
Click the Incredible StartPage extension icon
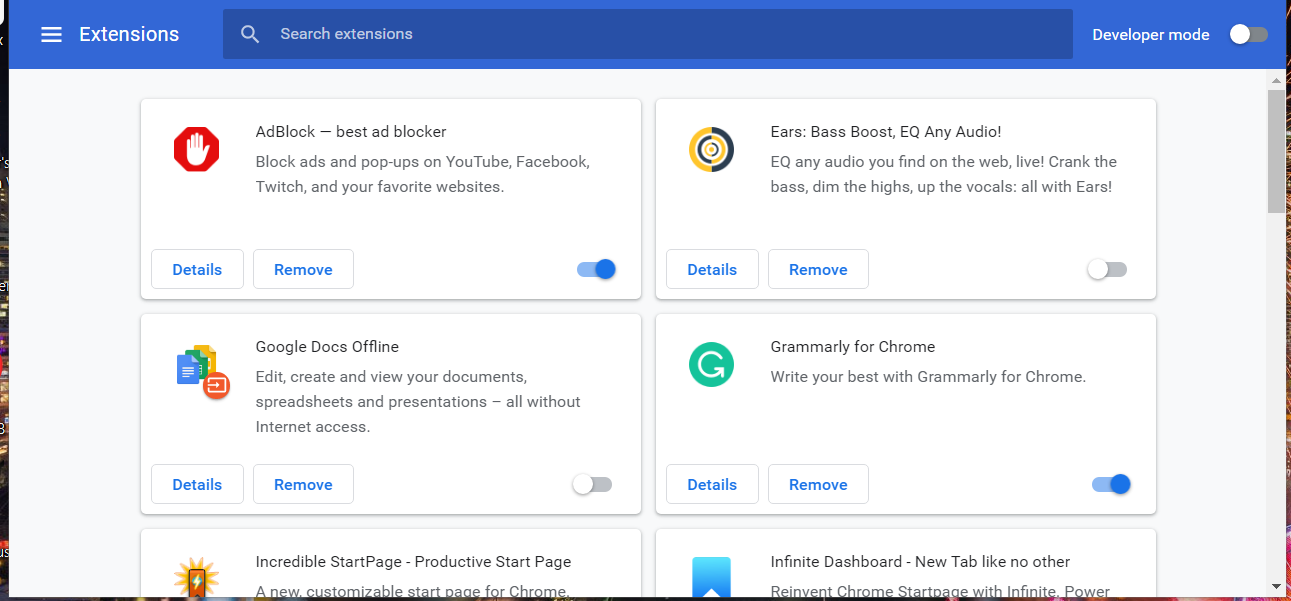click(x=196, y=579)
